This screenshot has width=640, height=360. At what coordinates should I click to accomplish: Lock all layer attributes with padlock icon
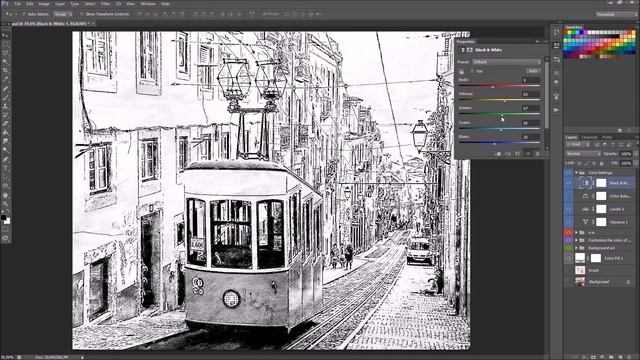[x=602, y=163]
